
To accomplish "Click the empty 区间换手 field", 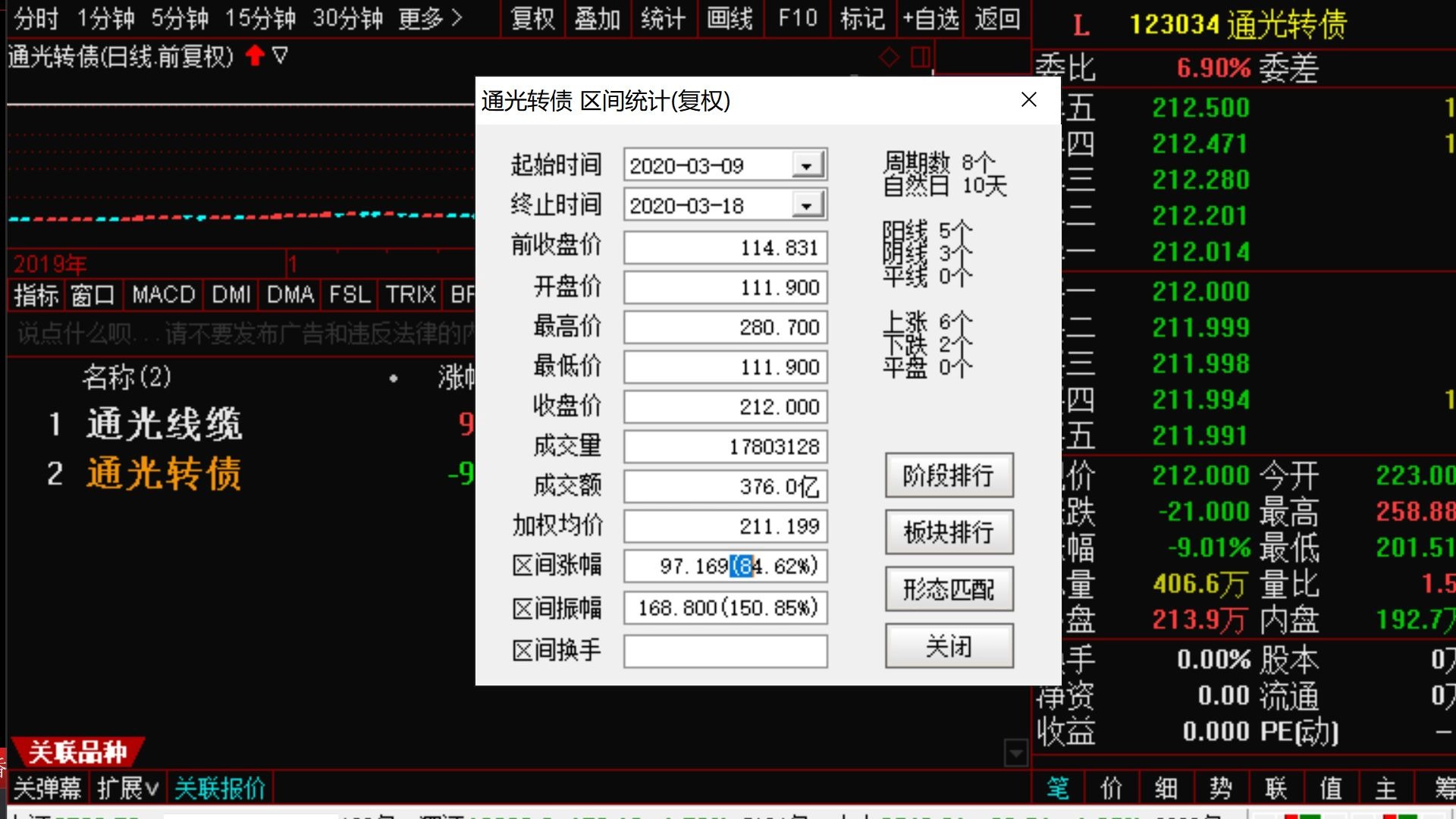I will [x=725, y=651].
